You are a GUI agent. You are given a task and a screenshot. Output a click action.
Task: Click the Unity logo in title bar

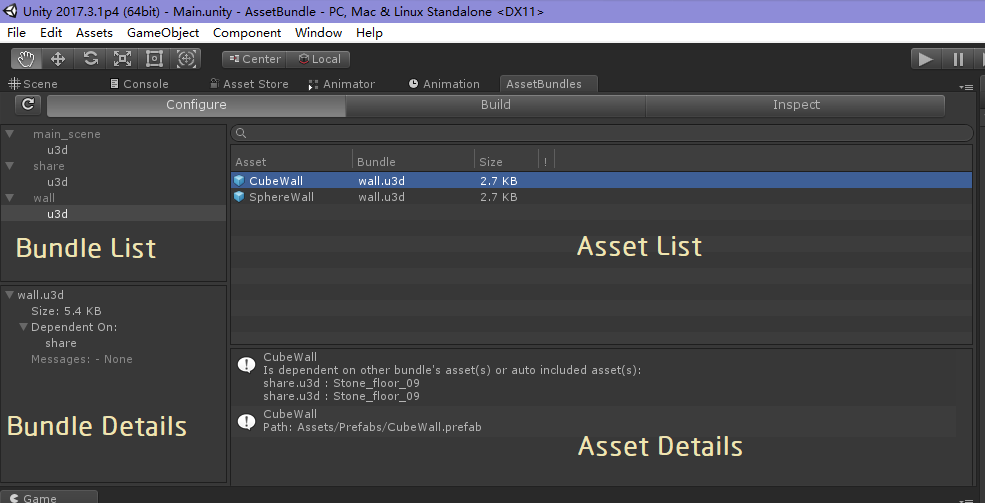(x=11, y=11)
